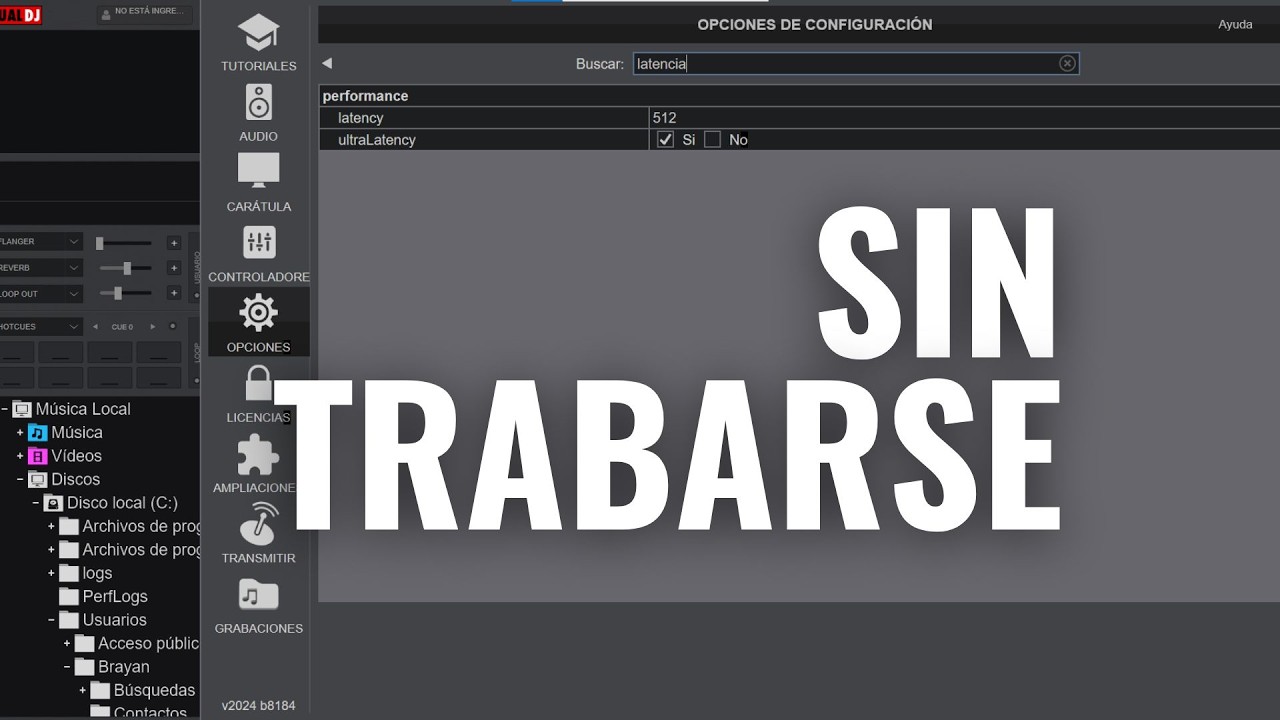Open the Transmitir broadcast section

(x=258, y=534)
